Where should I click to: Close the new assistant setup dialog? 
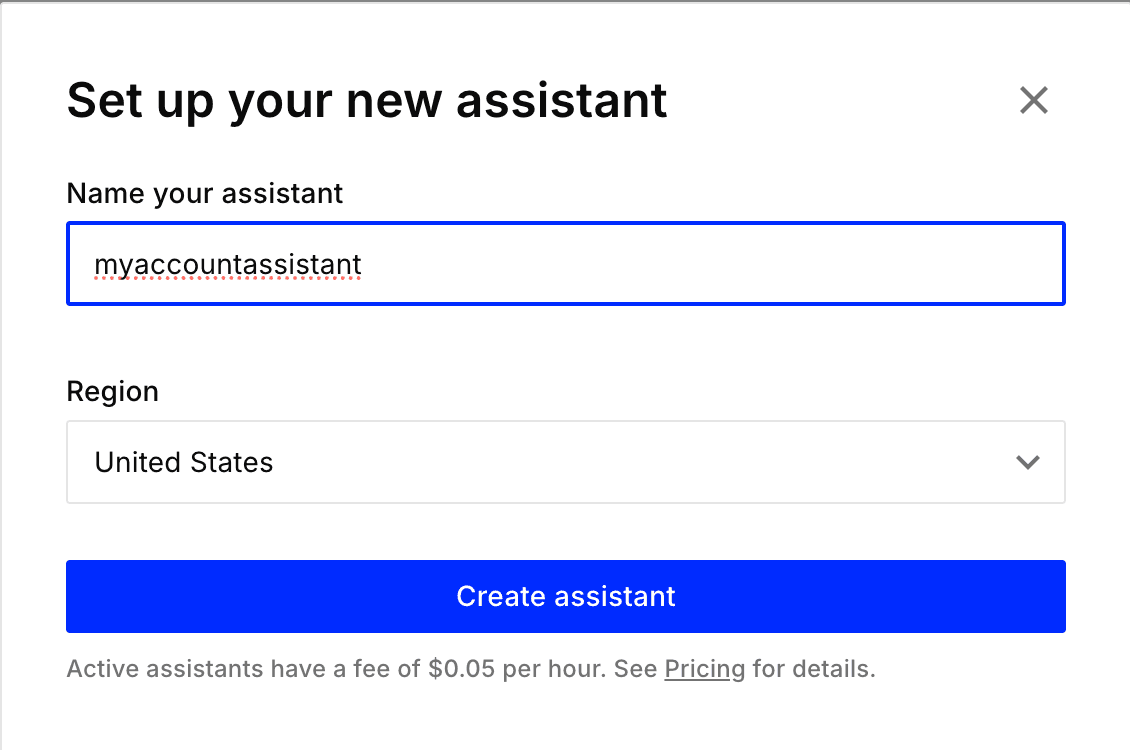coord(1033,100)
